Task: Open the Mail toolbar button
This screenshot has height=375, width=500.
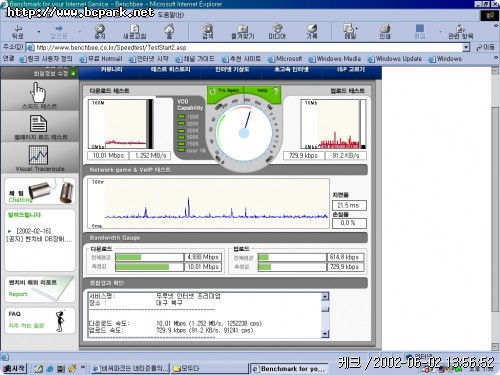Action: coord(349,31)
